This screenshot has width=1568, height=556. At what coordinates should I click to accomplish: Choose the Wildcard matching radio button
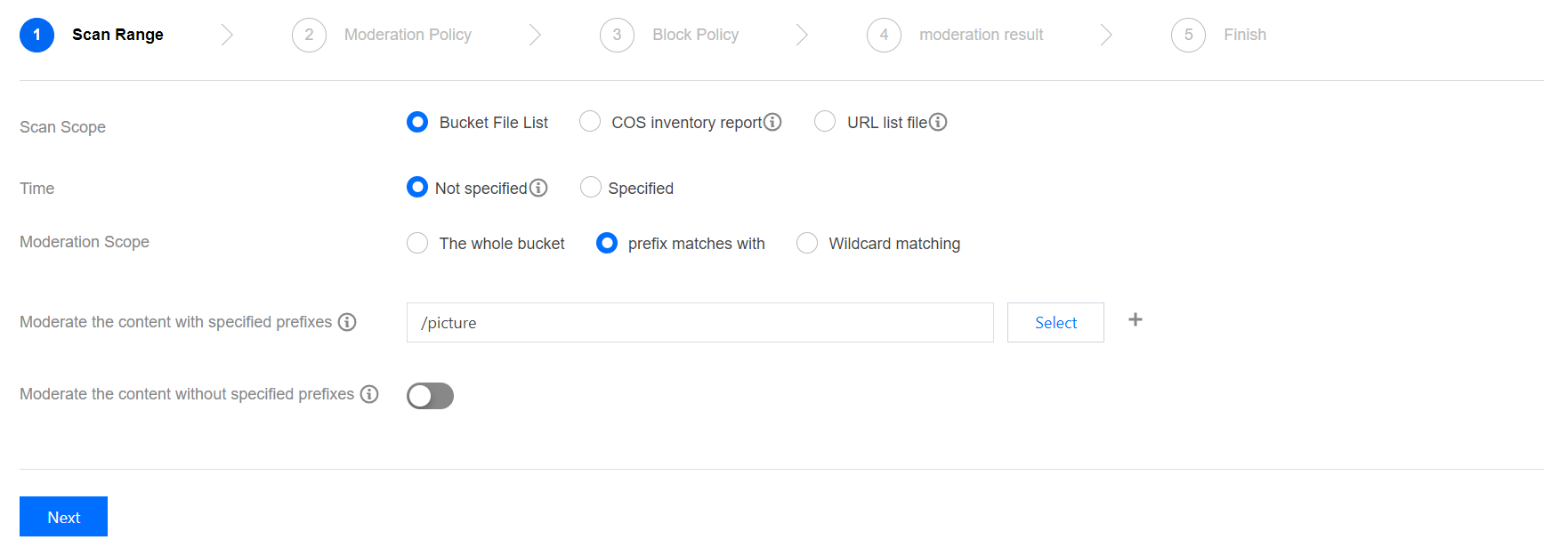807,243
